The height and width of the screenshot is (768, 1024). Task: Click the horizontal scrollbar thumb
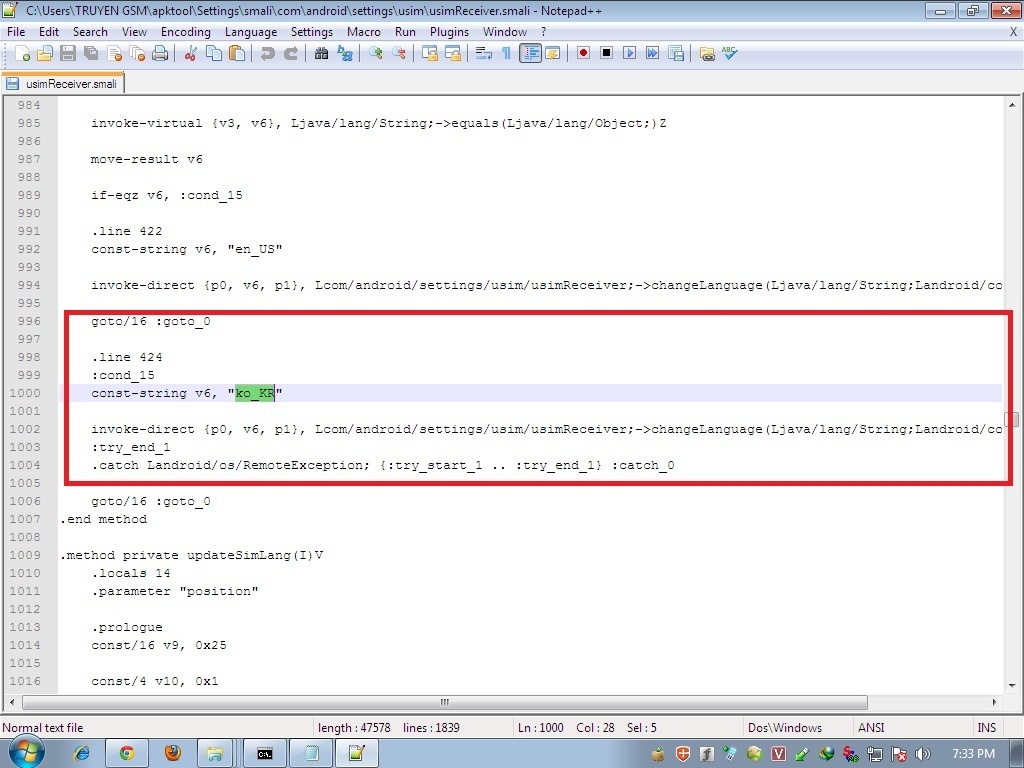tap(445, 702)
